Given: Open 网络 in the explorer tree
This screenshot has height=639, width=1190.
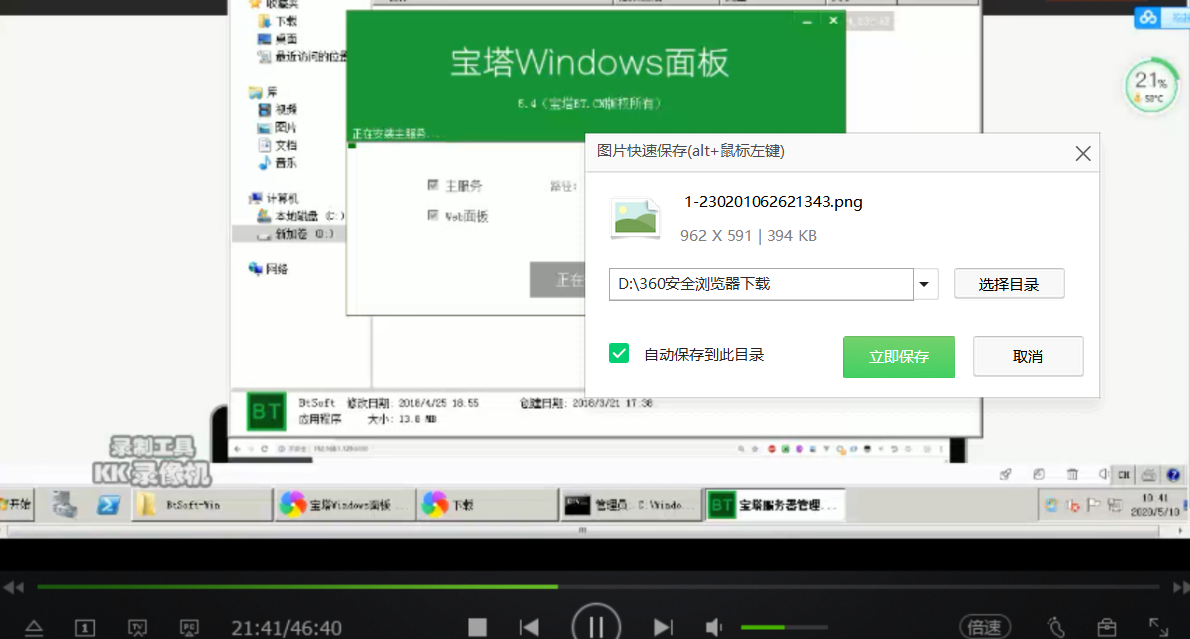Looking at the screenshot, I should [268, 269].
